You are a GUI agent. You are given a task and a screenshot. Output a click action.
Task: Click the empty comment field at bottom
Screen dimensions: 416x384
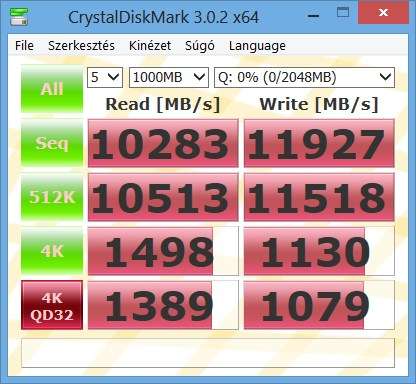(208, 353)
